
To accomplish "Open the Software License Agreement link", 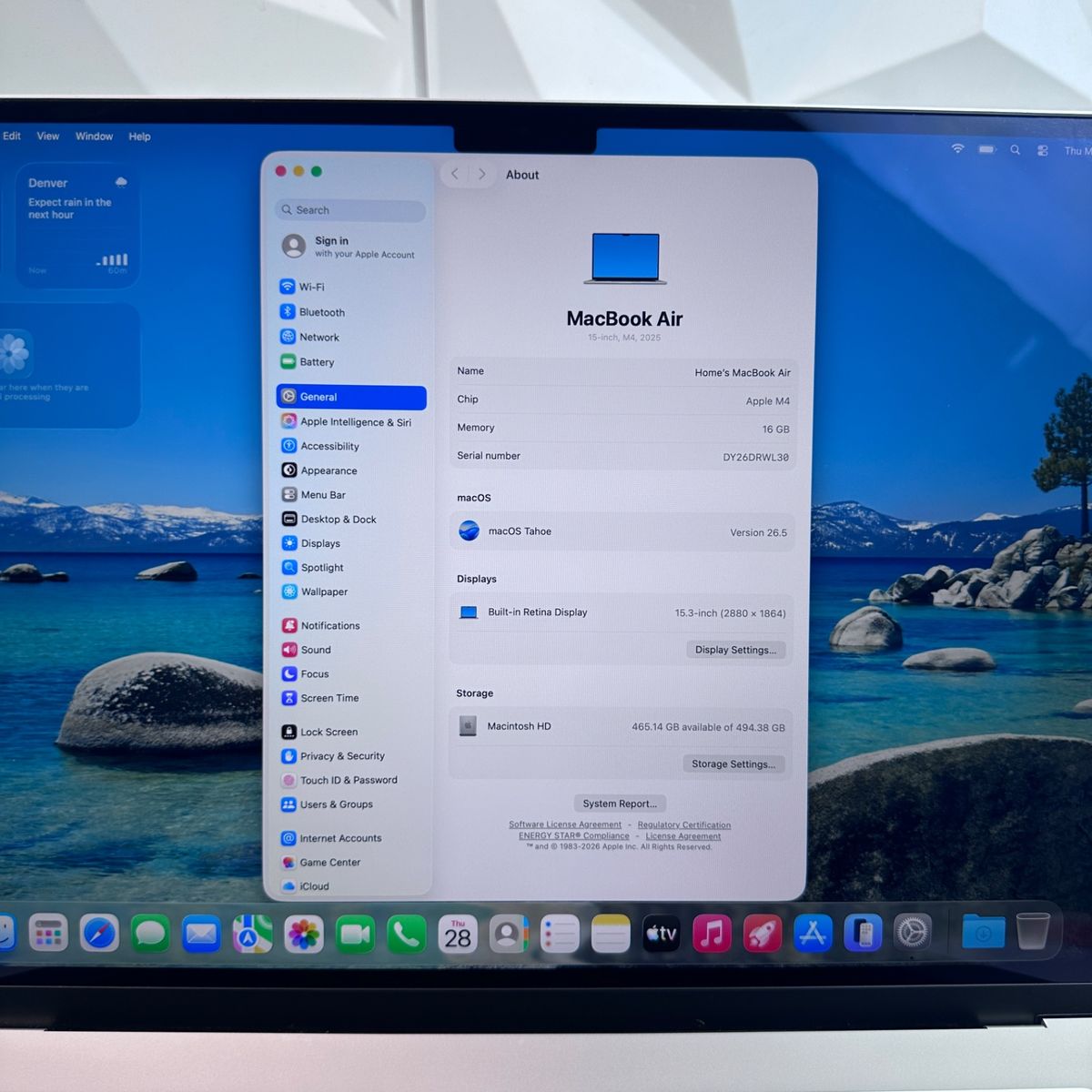I will pos(565,824).
